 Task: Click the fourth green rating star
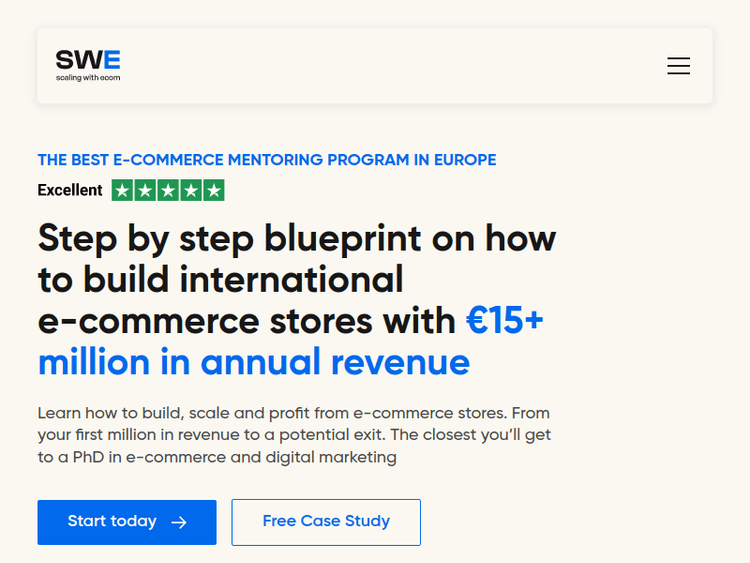[x=191, y=190]
